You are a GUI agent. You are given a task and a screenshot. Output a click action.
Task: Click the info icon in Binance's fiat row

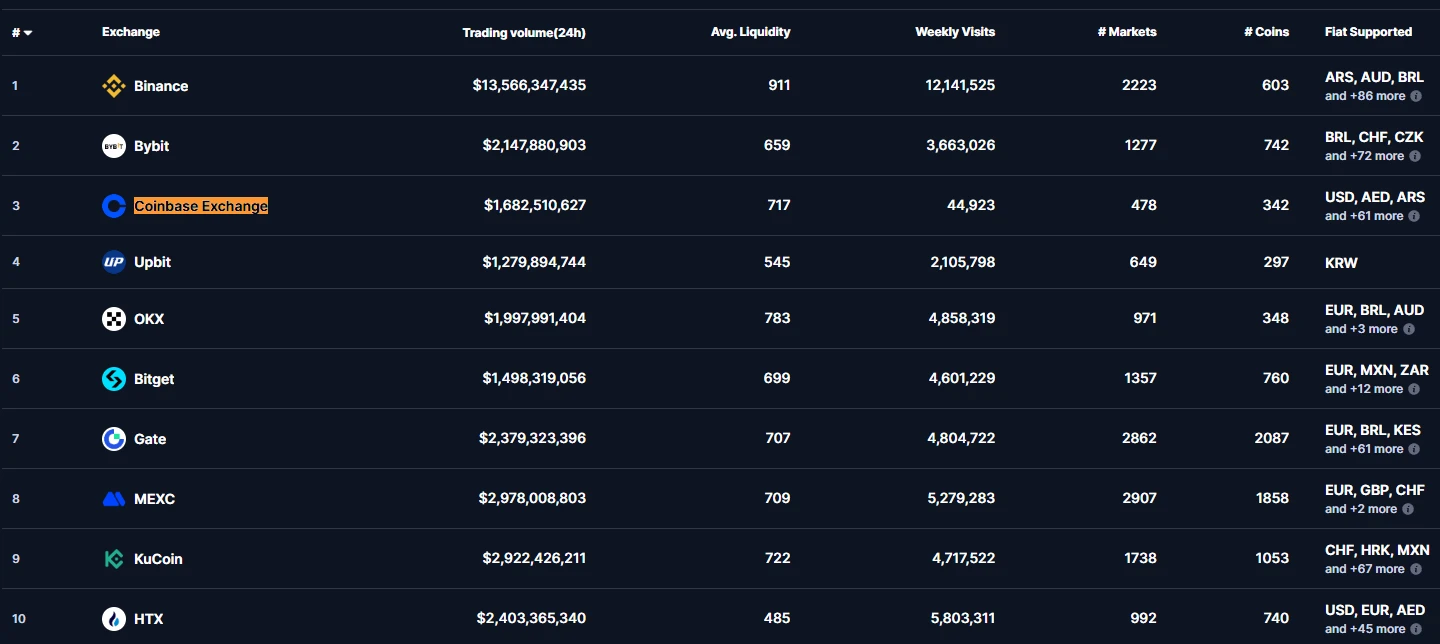[1415, 97]
